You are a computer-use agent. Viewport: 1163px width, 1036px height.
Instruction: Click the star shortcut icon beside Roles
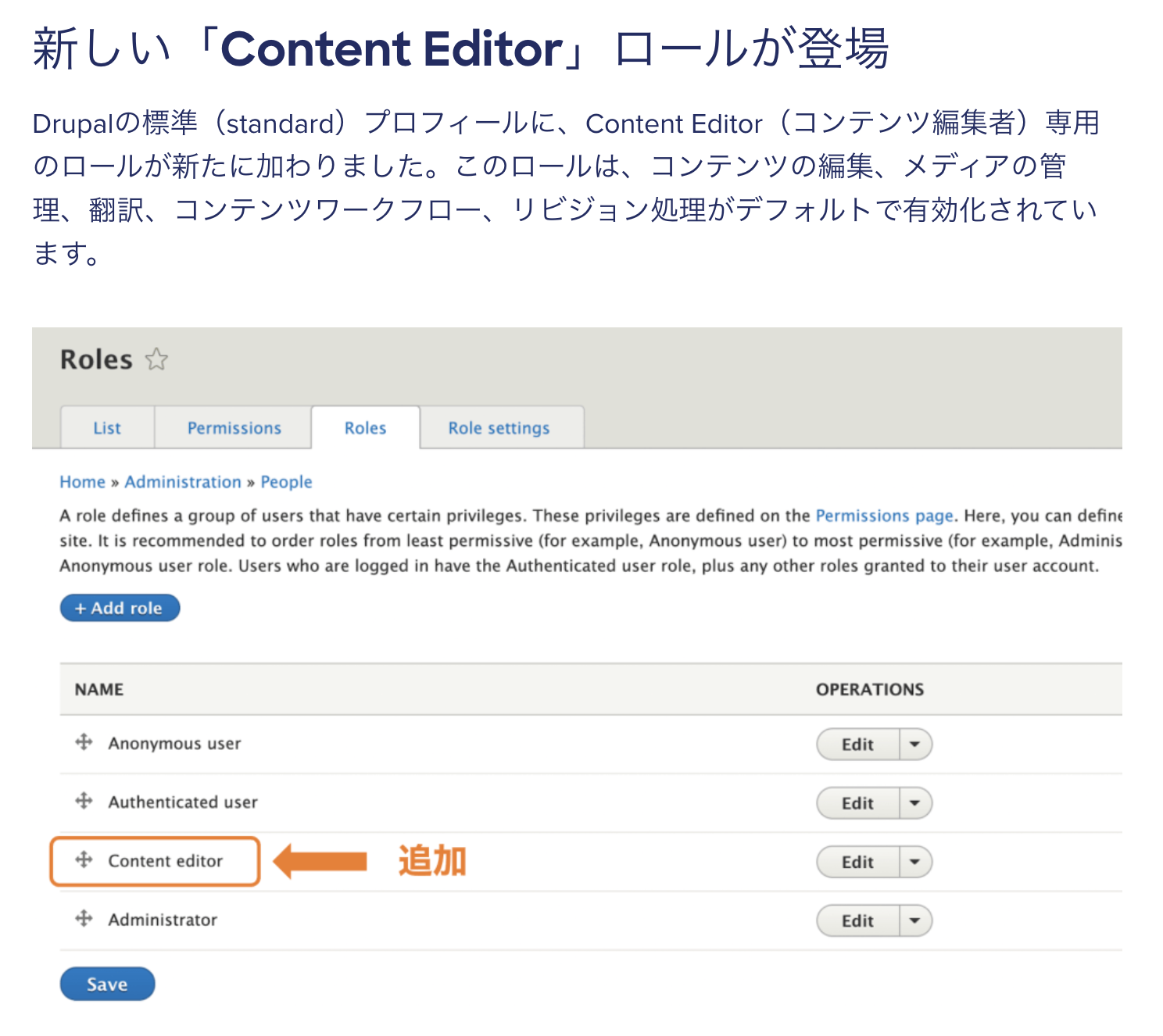tap(156, 359)
